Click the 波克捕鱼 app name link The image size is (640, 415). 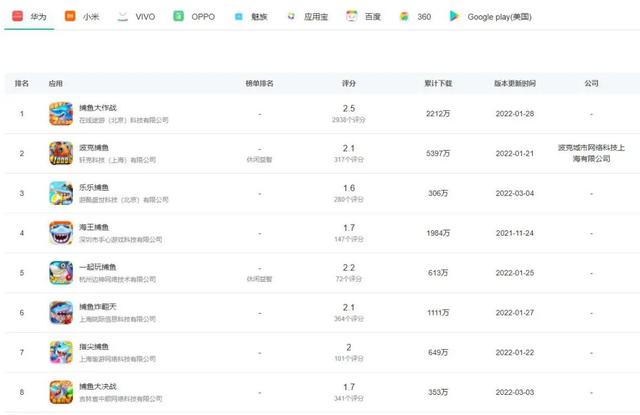coord(94,147)
